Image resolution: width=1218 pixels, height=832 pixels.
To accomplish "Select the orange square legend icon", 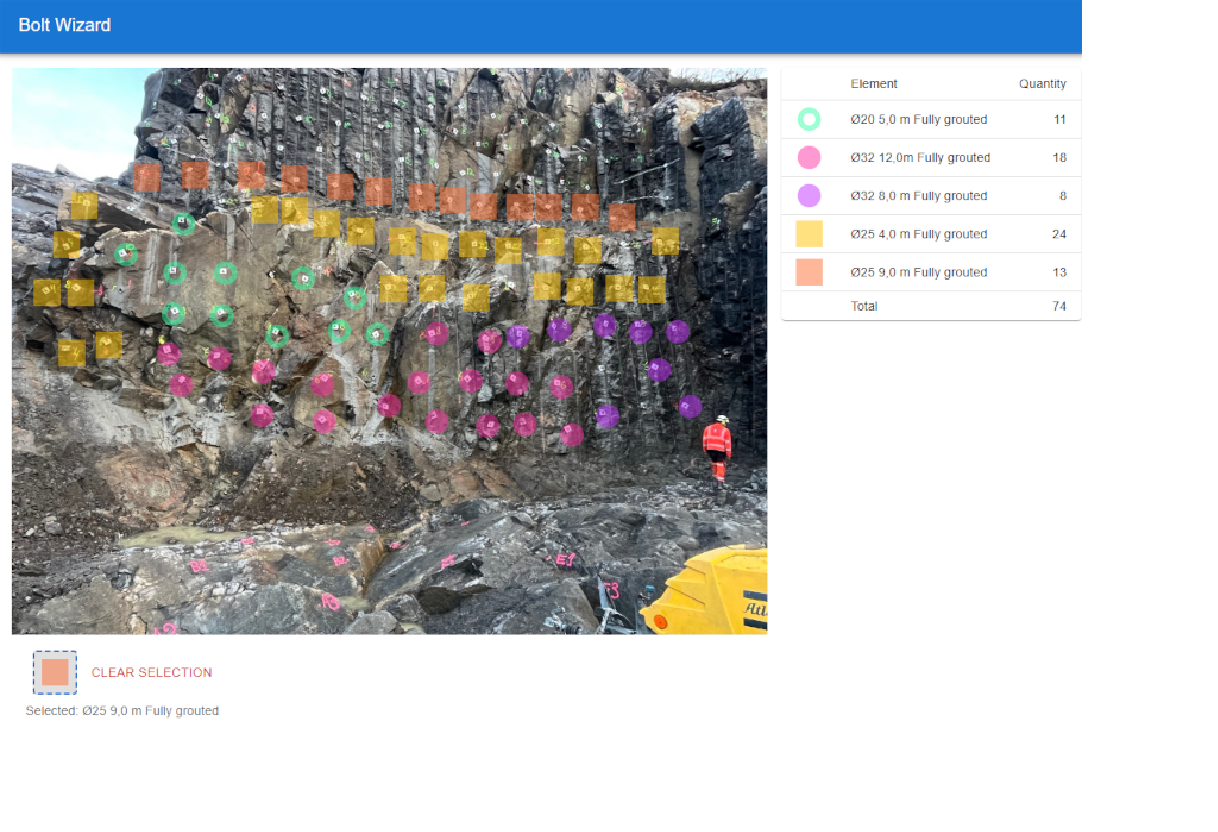I will (x=809, y=272).
